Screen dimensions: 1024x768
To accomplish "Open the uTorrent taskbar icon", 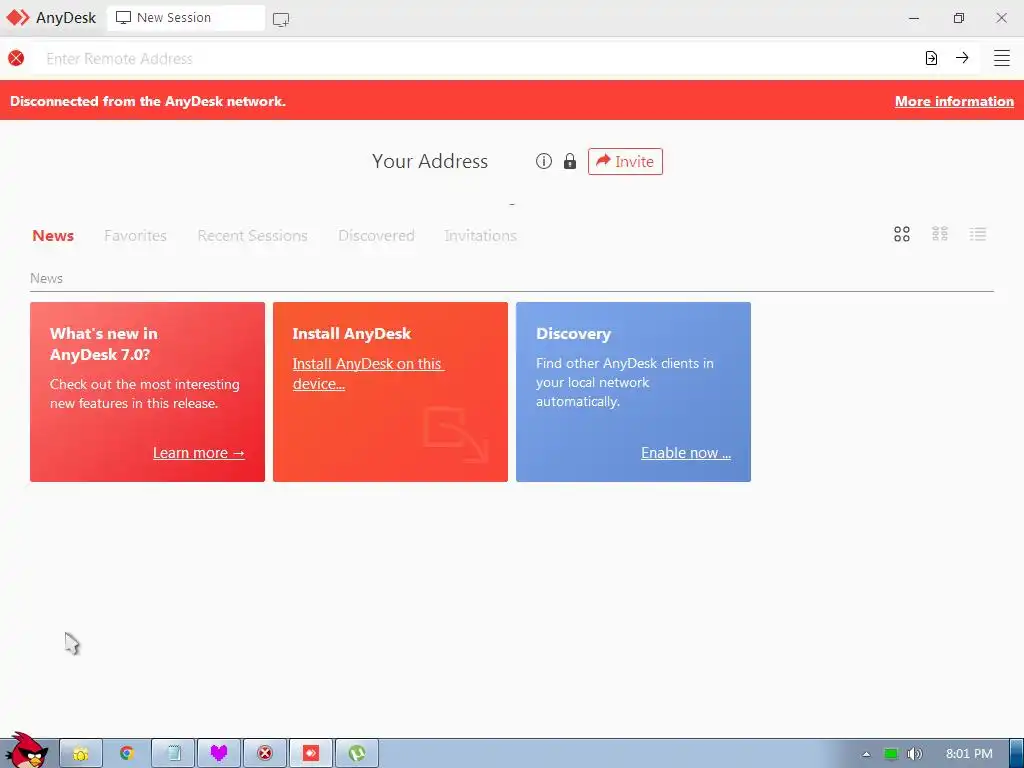I will (357, 753).
